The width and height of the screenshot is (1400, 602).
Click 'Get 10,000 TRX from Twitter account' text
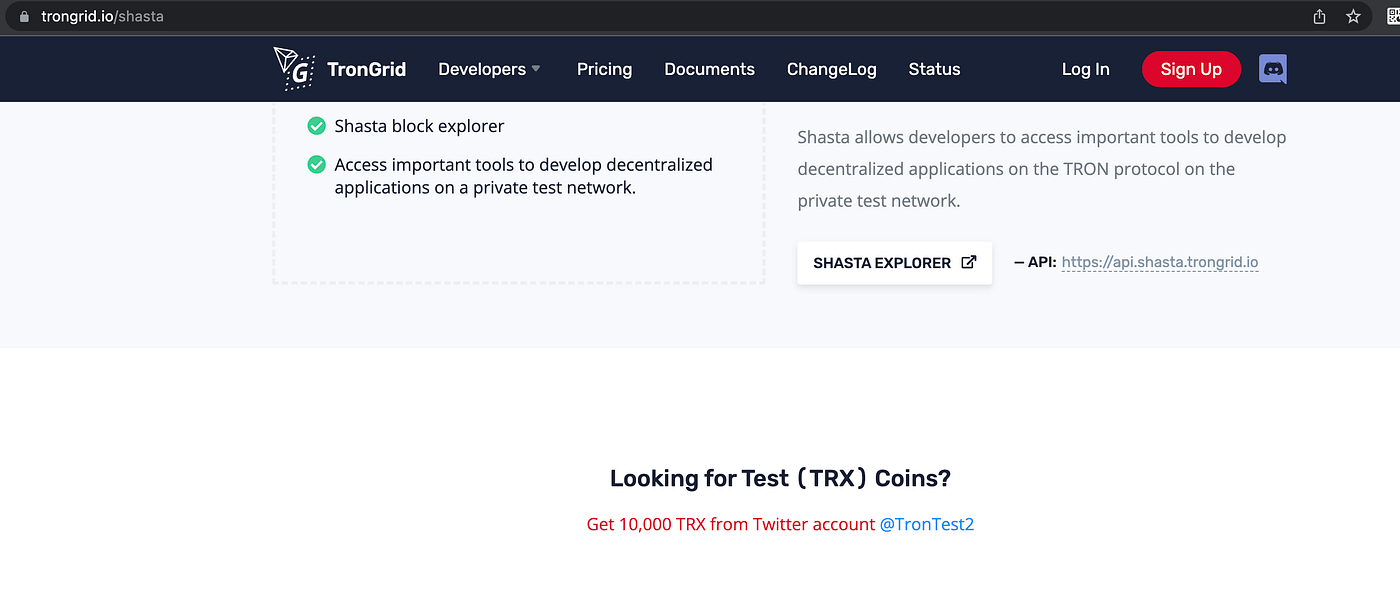coord(730,524)
